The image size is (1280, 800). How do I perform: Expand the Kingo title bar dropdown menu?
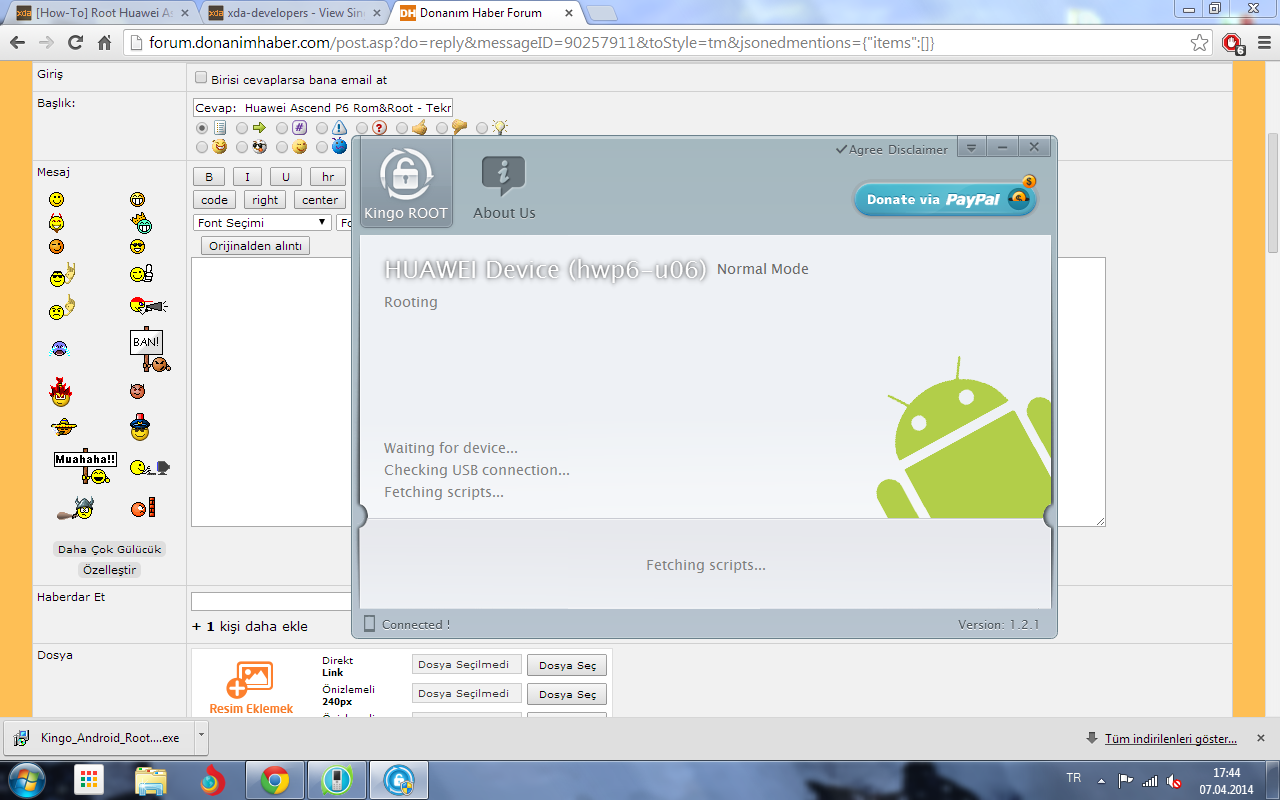[x=971, y=147]
